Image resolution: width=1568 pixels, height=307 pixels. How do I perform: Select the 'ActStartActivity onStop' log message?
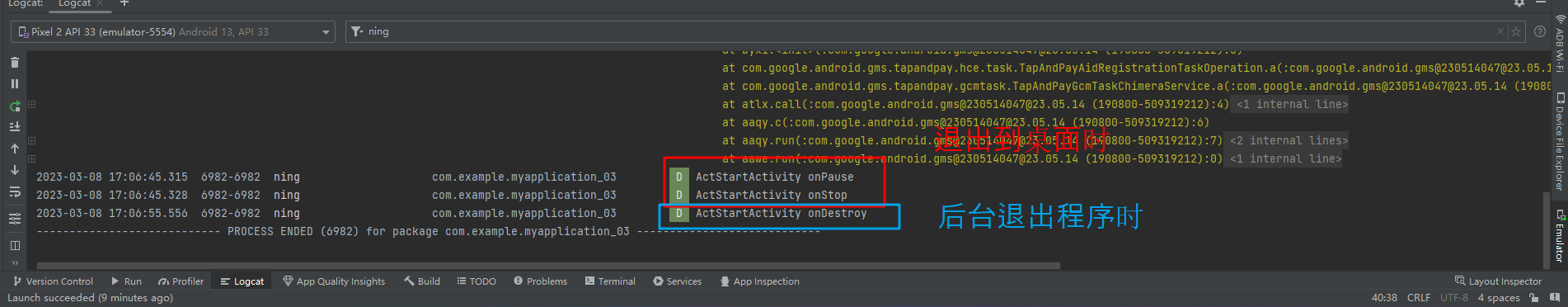click(772, 196)
